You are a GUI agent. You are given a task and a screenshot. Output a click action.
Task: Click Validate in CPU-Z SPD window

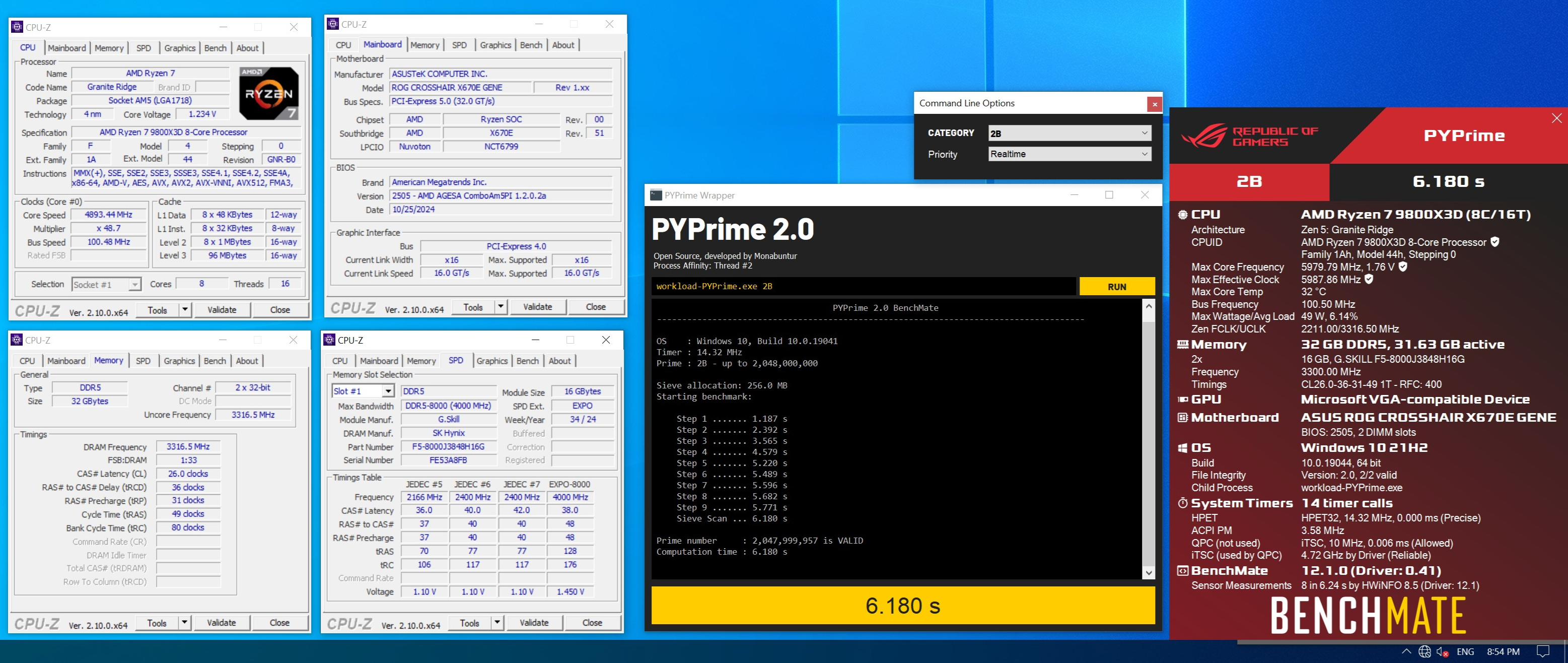[x=534, y=623]
